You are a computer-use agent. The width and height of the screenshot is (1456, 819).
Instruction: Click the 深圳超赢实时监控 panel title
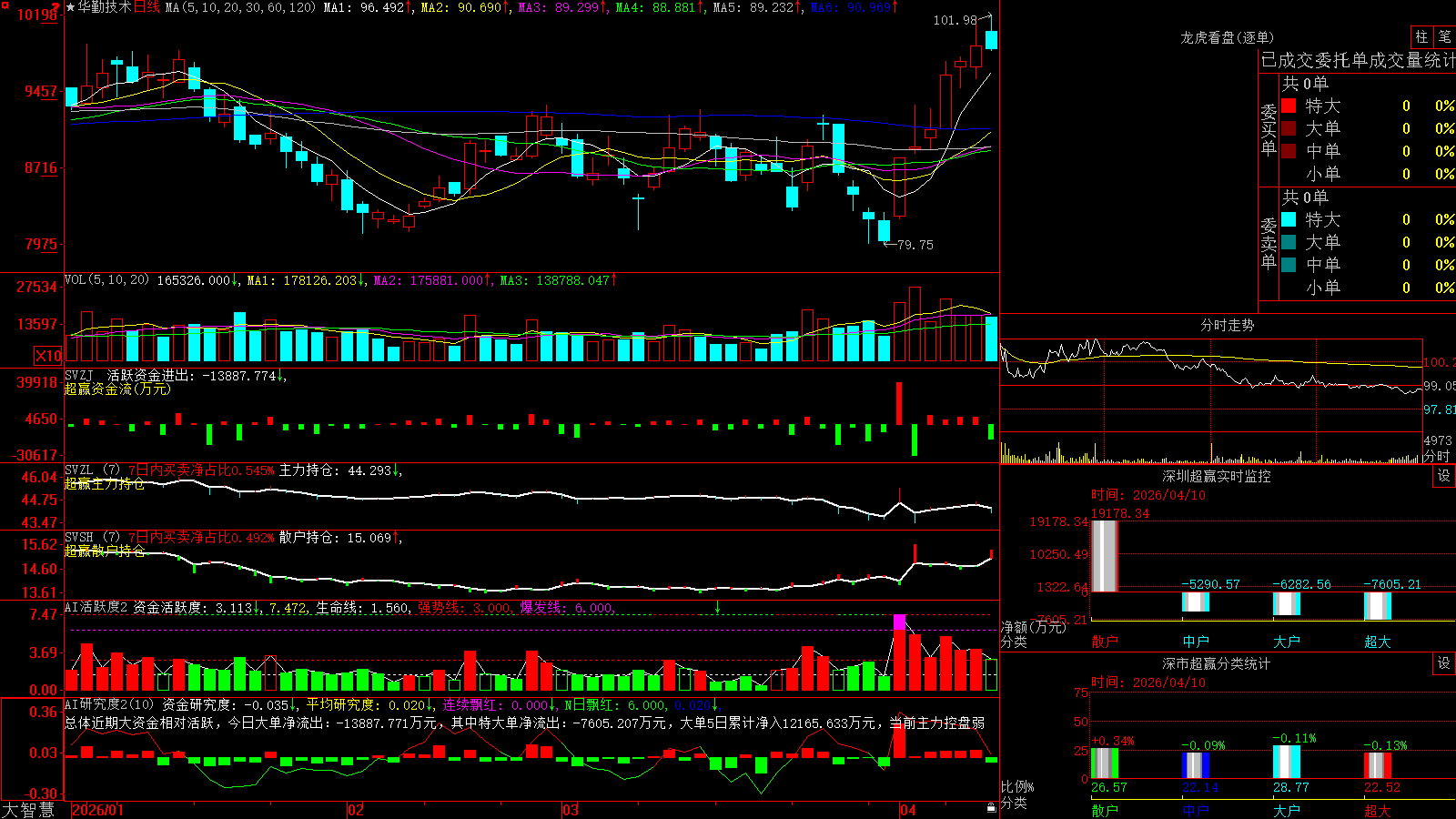click(x=1217, y=476)
